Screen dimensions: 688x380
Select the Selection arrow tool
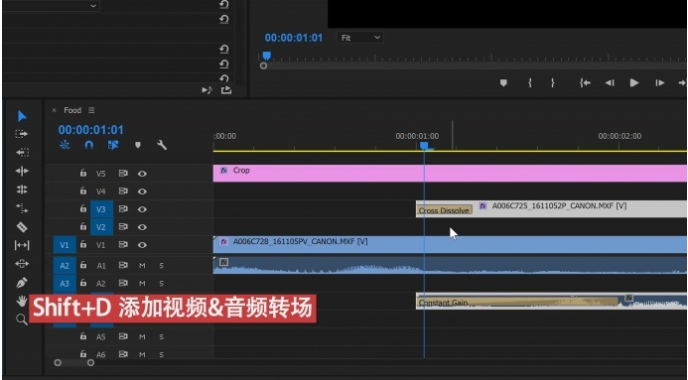pyautogui.click(x=22, y=116)
